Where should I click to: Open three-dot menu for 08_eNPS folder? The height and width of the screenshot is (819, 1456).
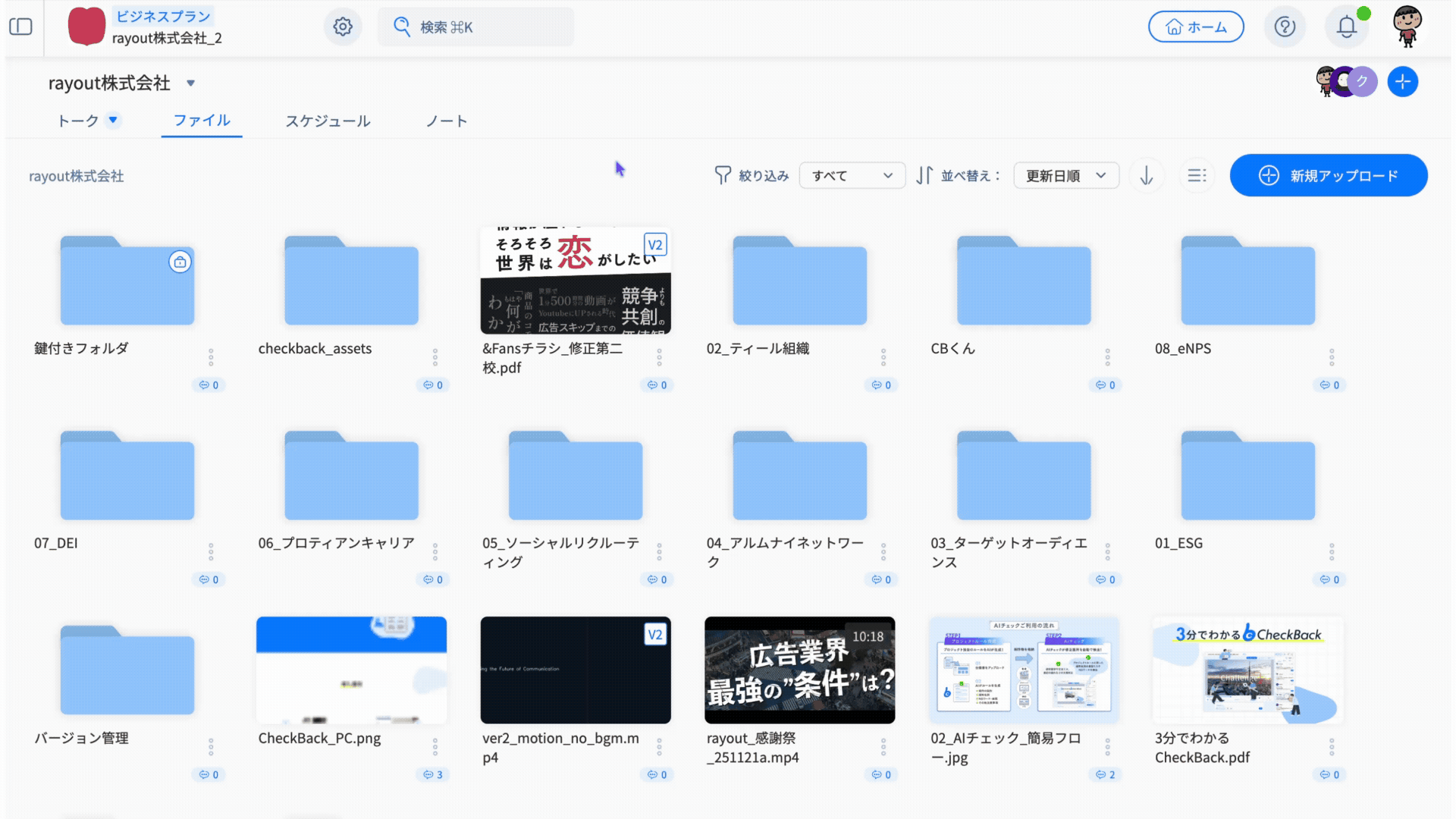(x=1332, y=357)
